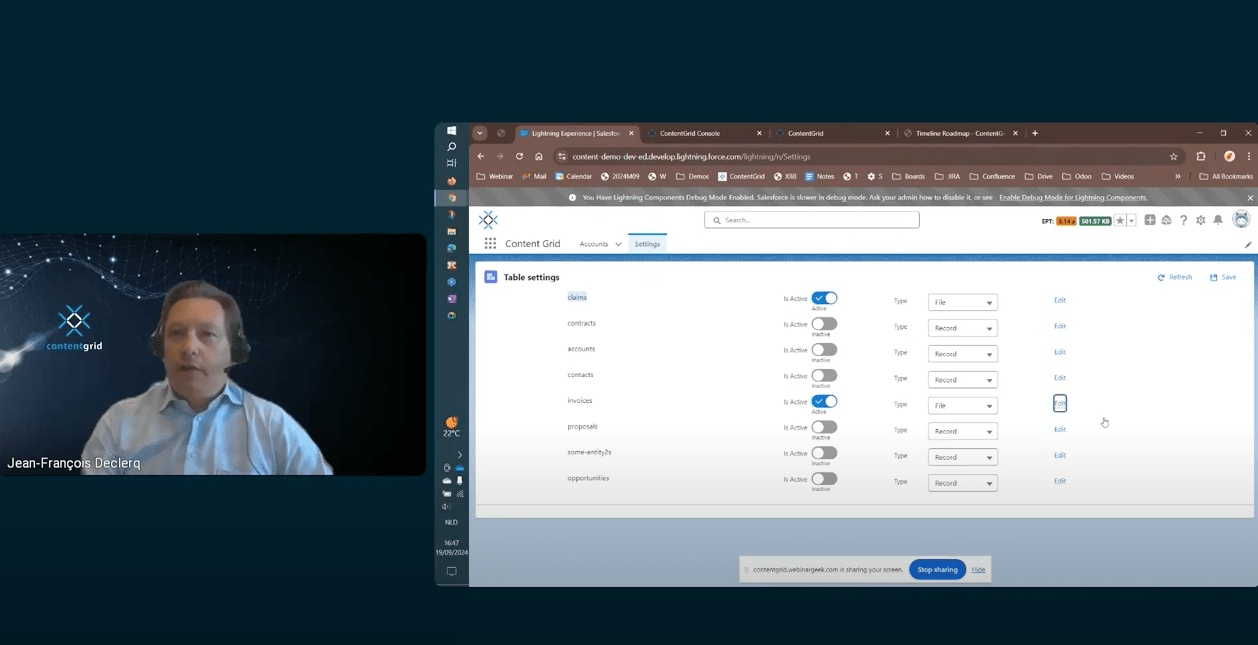Click the Save button in Table settings
The image size is (1258, 645).
1223,277
